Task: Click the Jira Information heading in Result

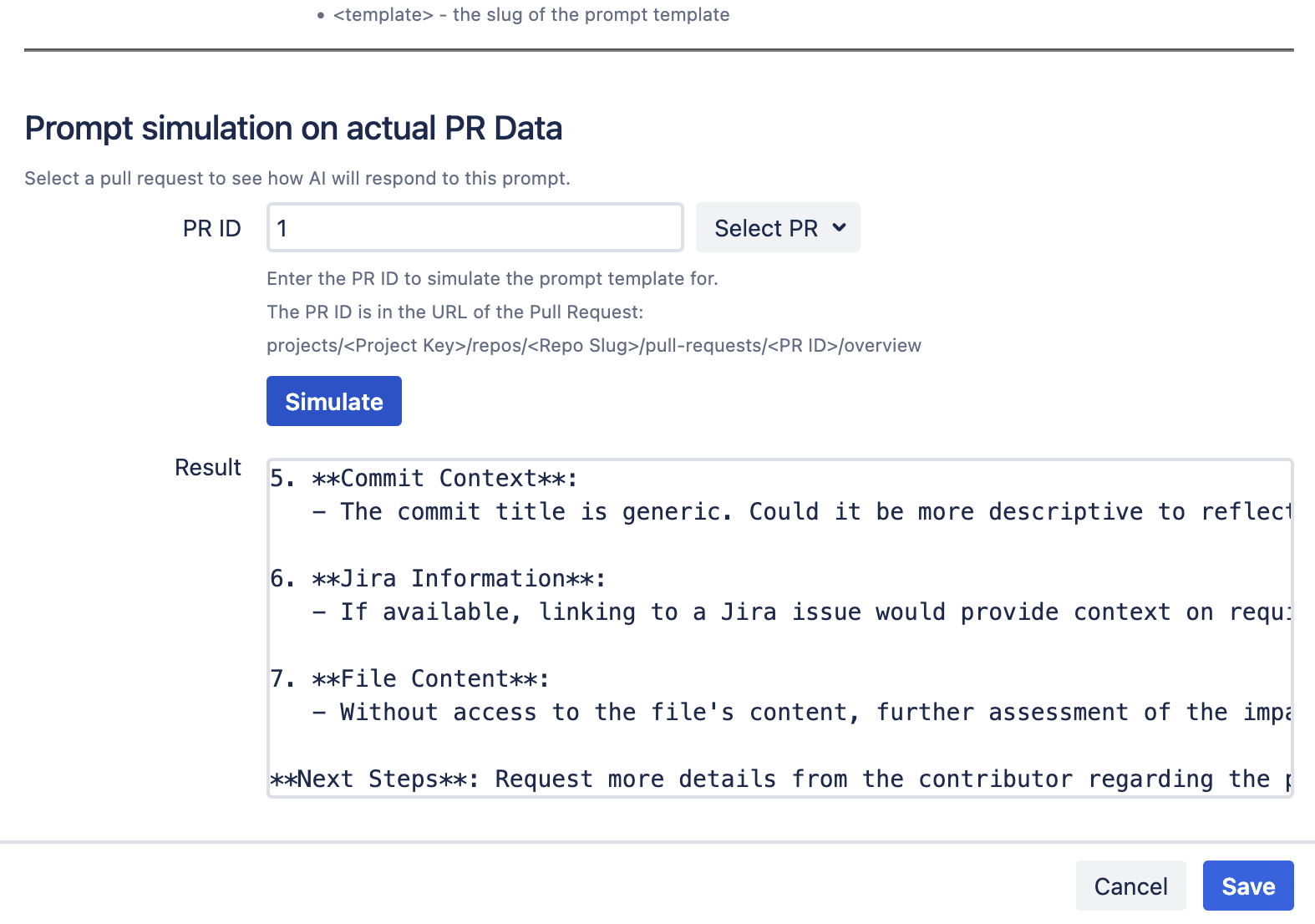Action: coord(458,579)
